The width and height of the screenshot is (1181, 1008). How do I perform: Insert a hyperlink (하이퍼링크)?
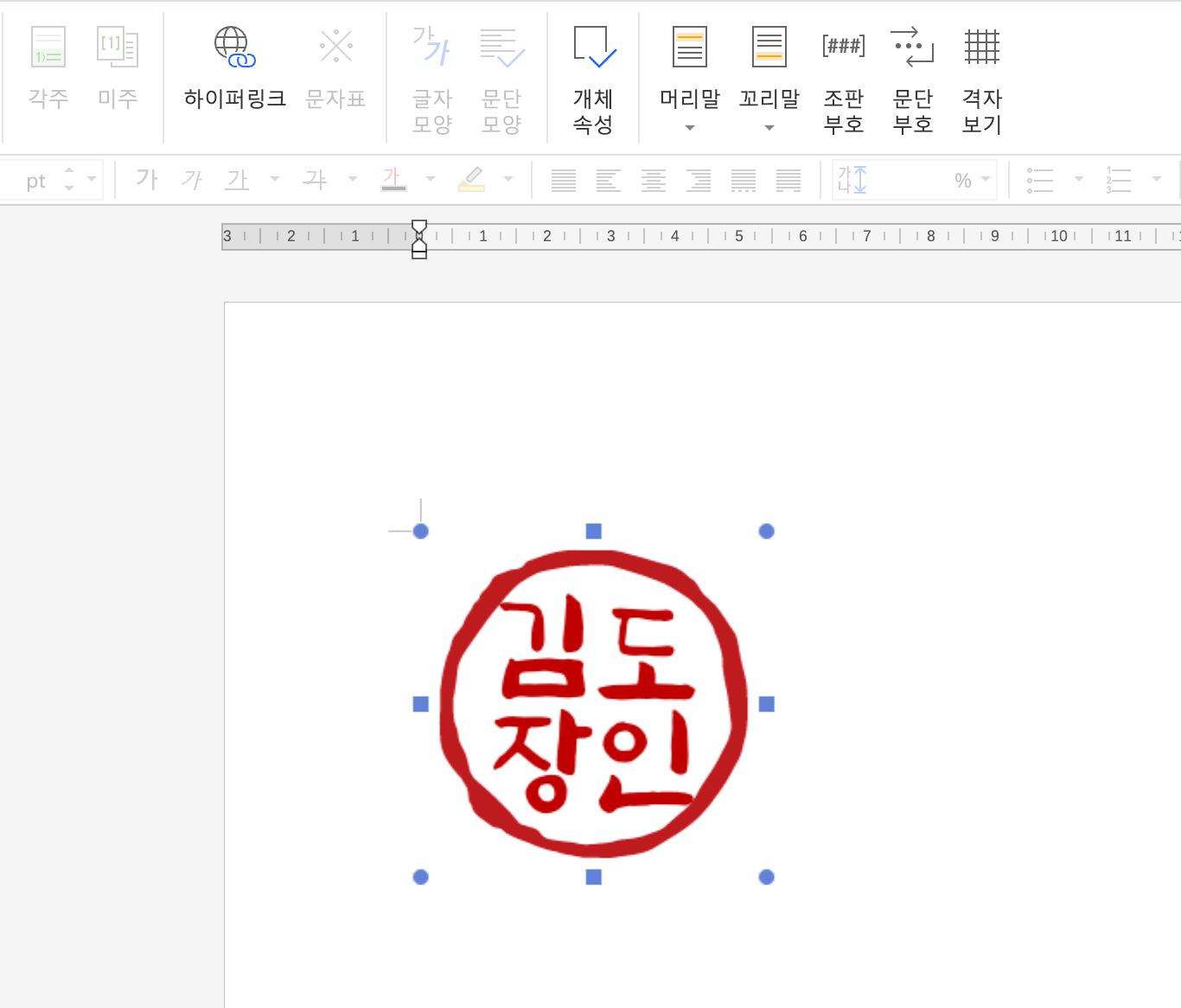pyautogui.click(x=233, y=69)
